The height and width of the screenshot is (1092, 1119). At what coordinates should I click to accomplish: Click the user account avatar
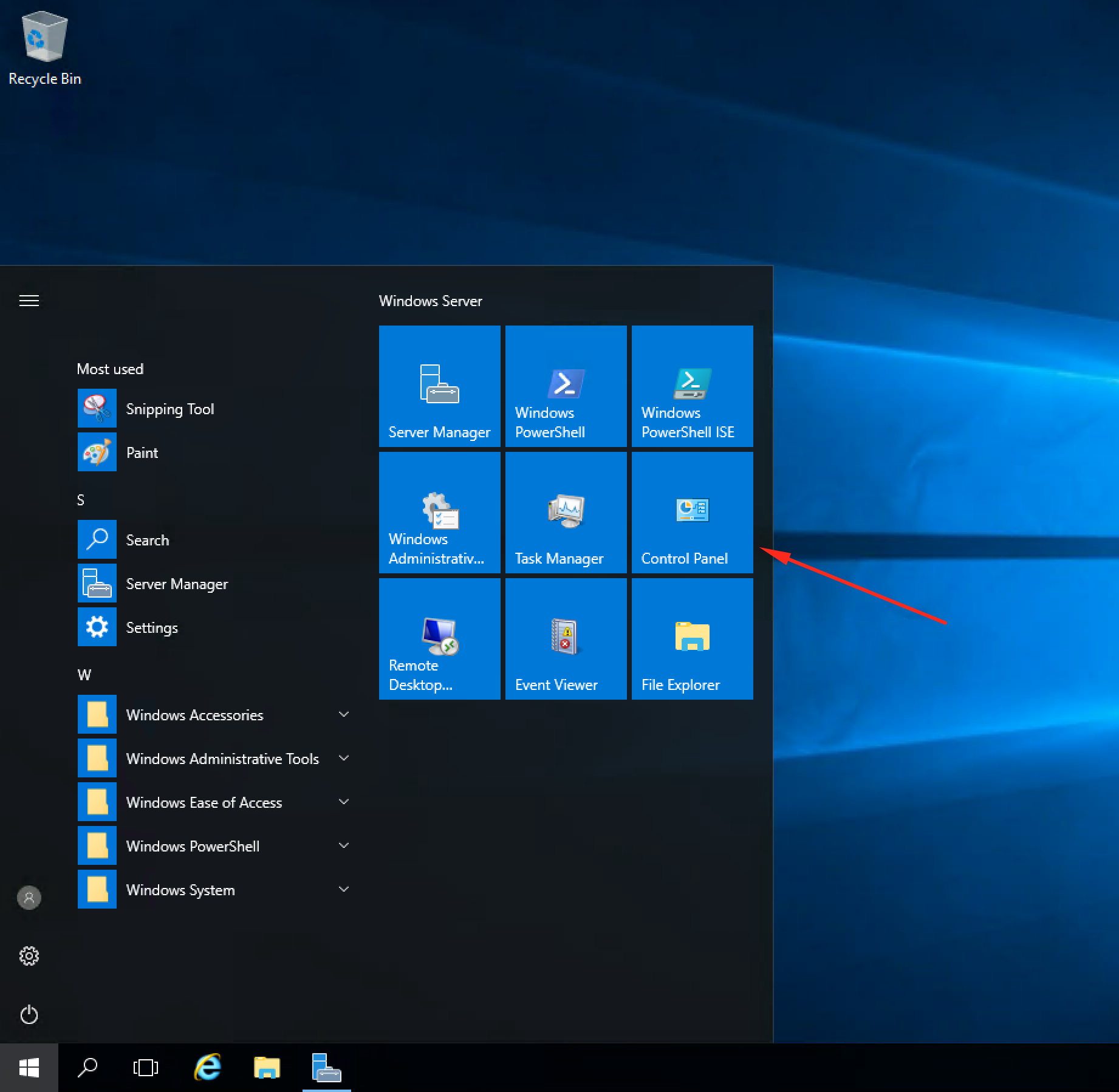29,898
